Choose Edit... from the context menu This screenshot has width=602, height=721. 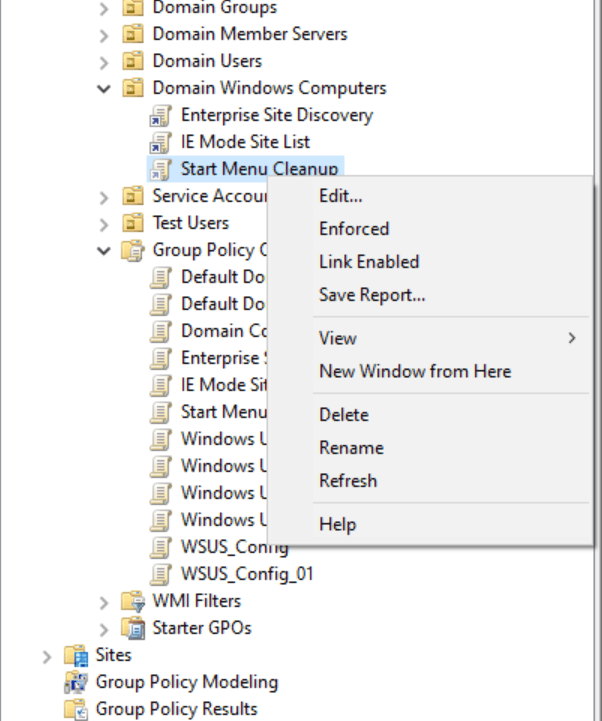click(x=430, y=196)
